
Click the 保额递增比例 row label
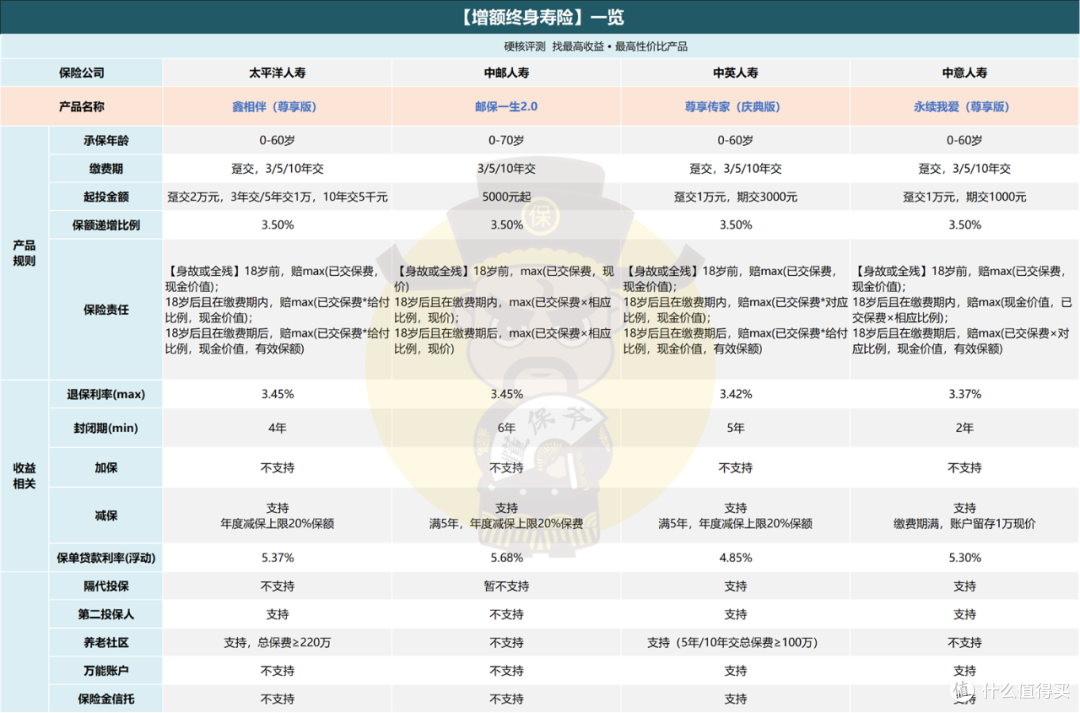tap(106, 225)
